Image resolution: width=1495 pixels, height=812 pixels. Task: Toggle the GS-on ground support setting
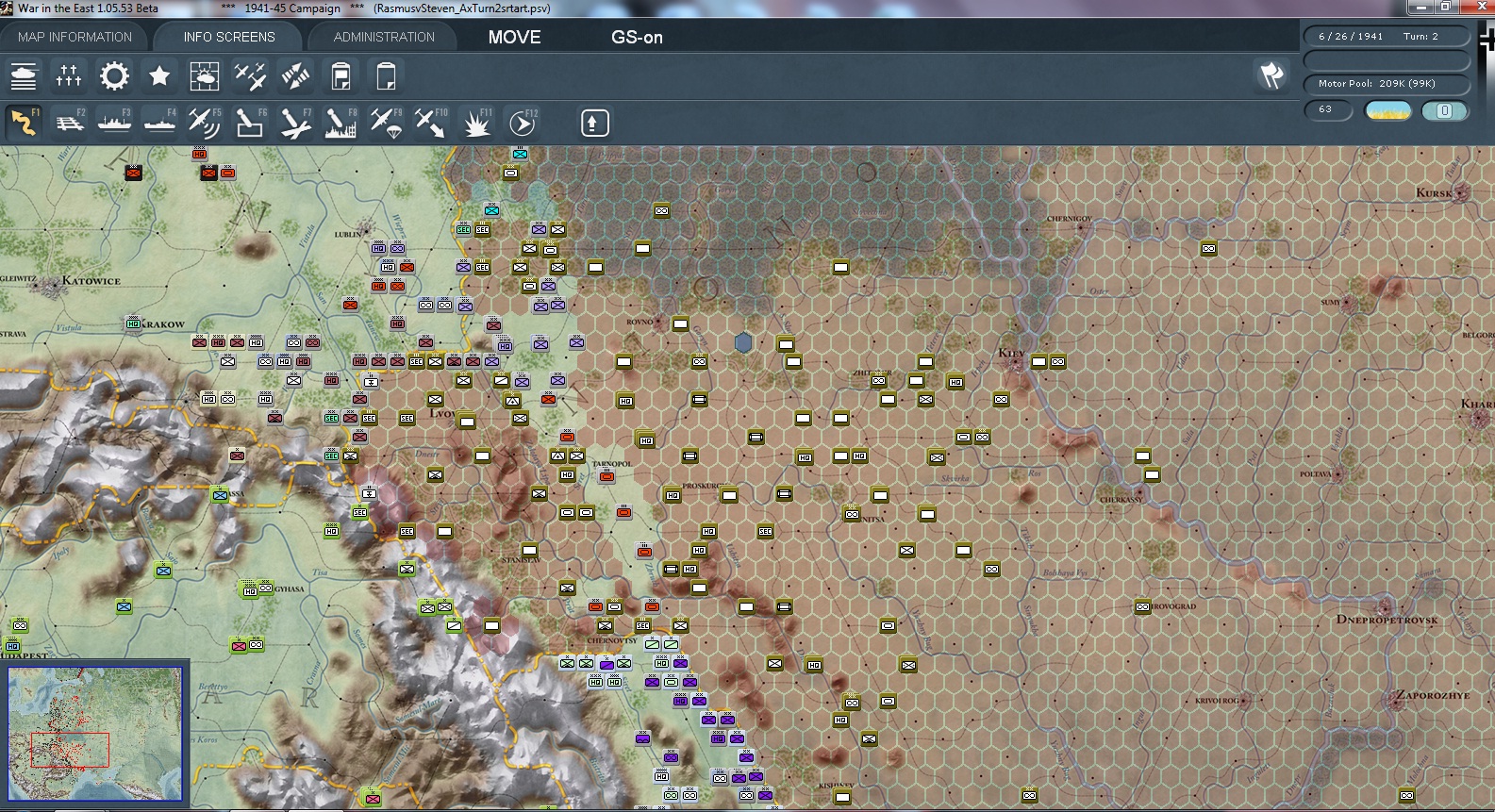click(x=637, y=38)
